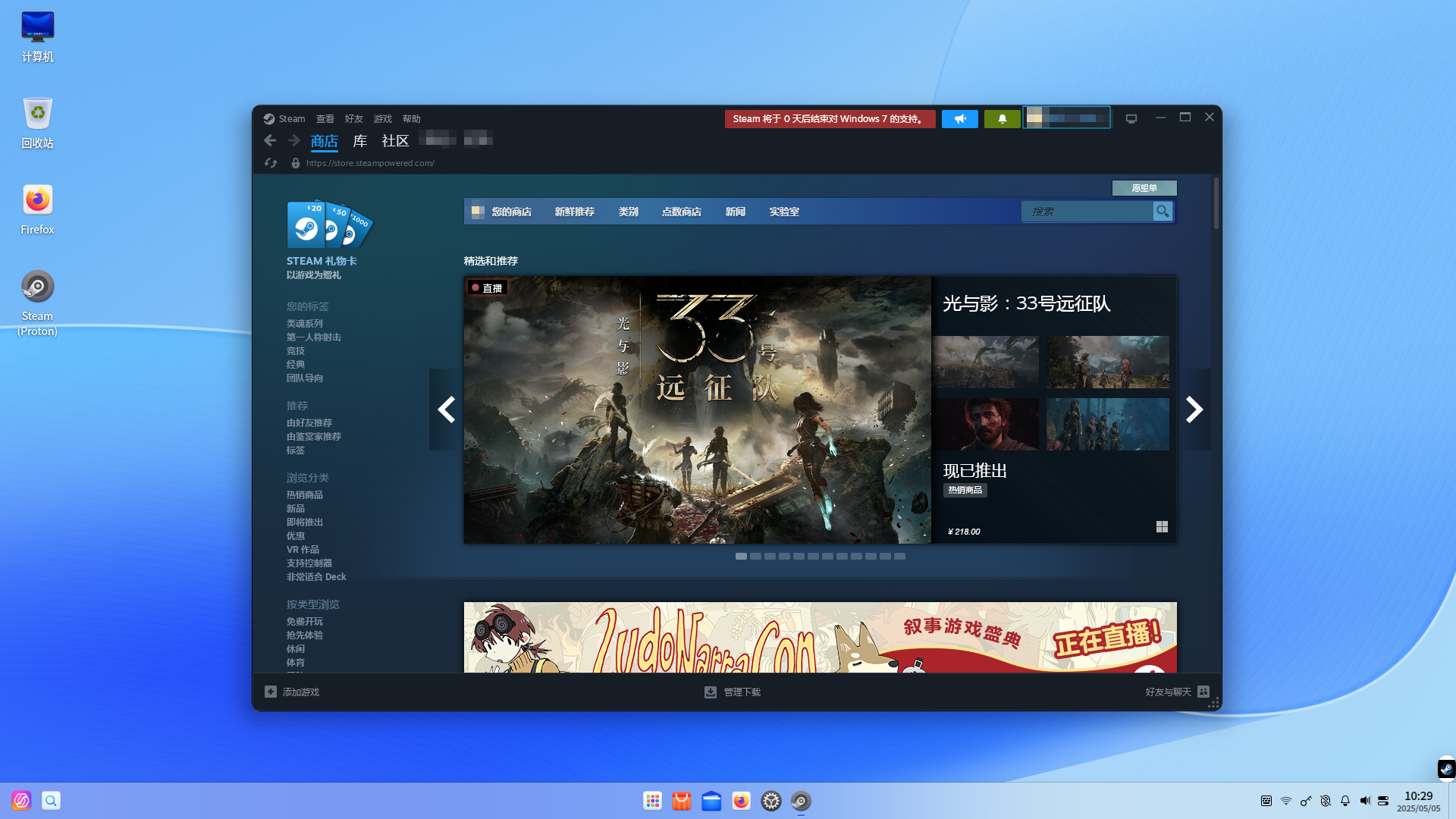Click the 愿望单 wishlist button
The image size is (1456, 819).
click(1144, 188)
